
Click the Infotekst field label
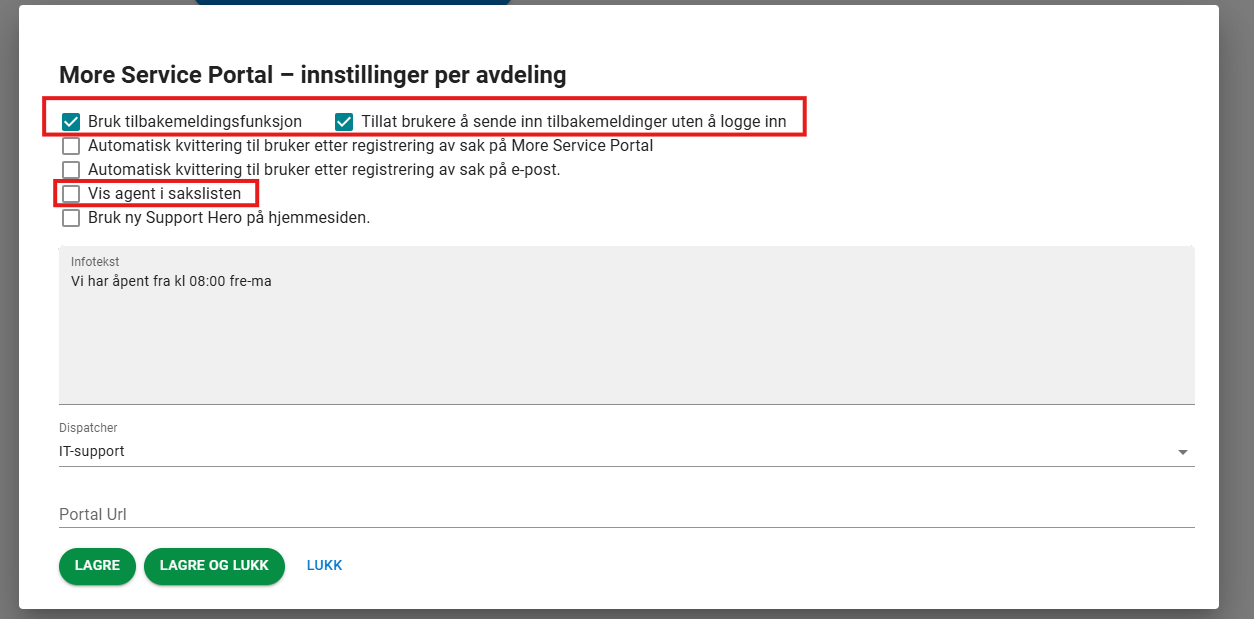(x=95, y=262)
